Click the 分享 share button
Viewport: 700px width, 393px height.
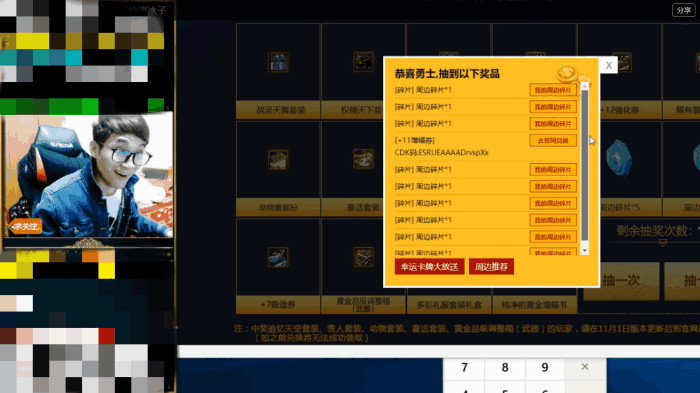coord(683,10)
